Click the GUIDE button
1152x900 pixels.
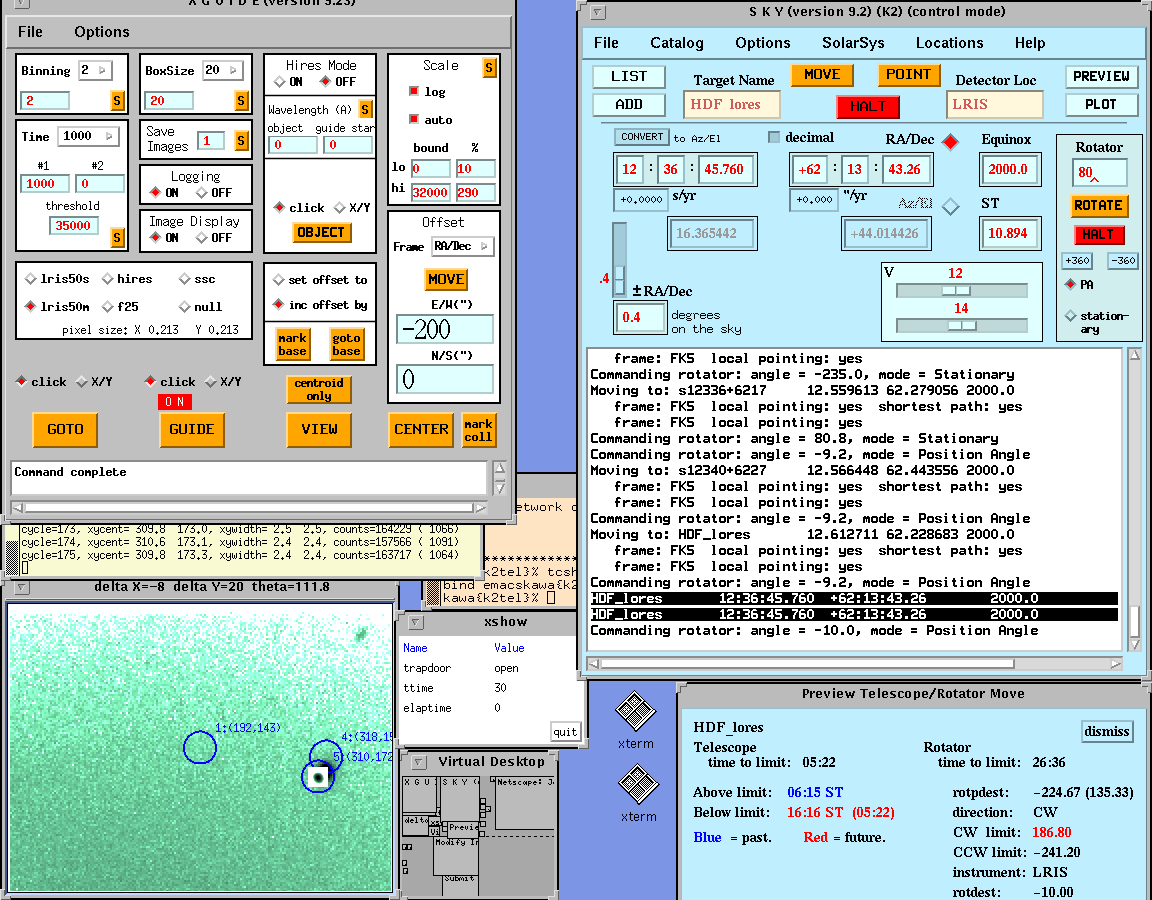coord(192,429)
